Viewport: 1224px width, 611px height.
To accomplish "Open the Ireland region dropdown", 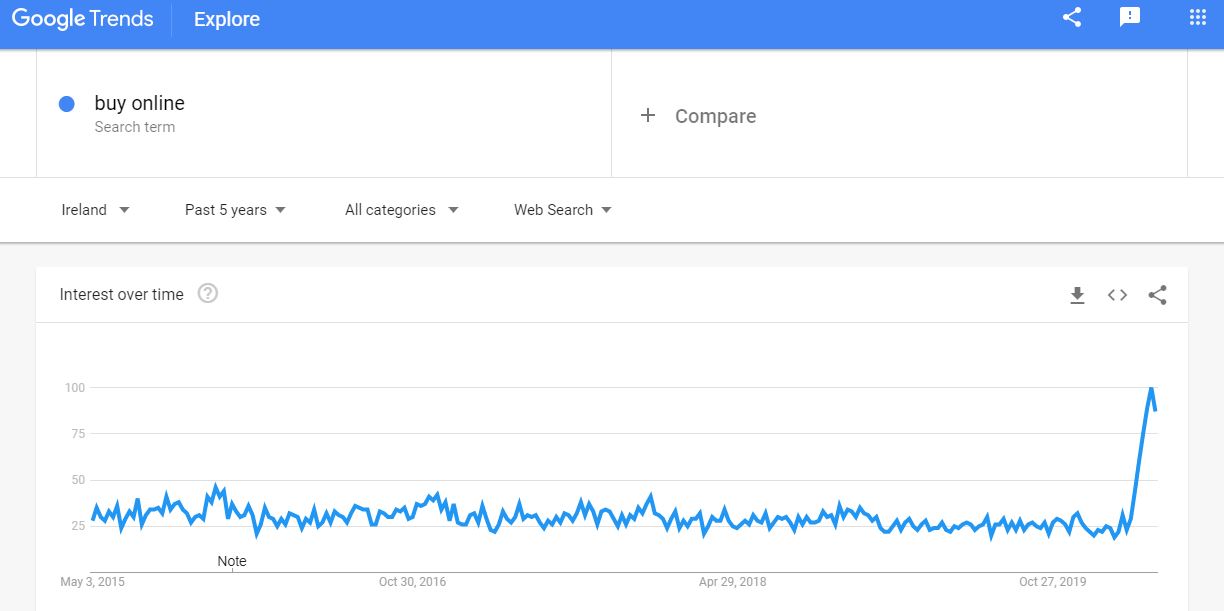I will (96, 210).
